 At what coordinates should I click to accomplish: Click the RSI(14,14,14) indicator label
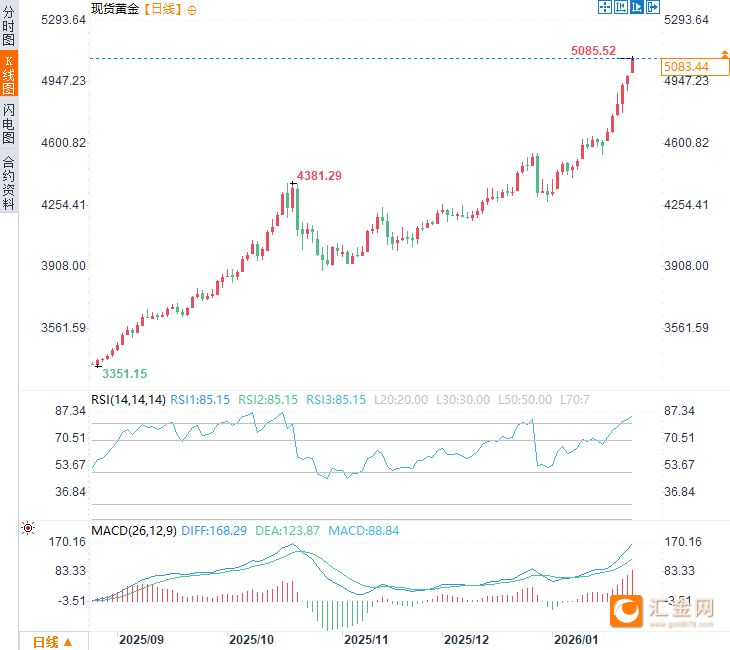click(x=128, y=399)
